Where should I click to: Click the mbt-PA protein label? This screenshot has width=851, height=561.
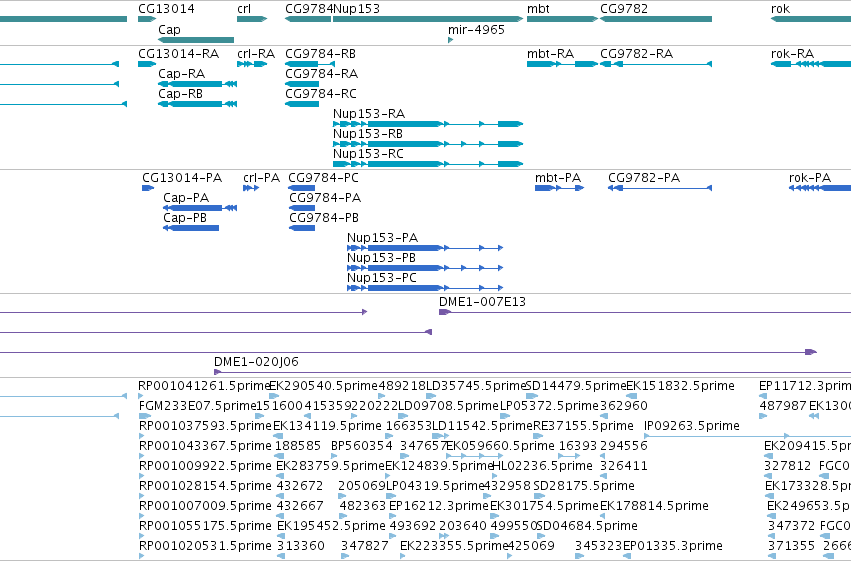[558, 178]
